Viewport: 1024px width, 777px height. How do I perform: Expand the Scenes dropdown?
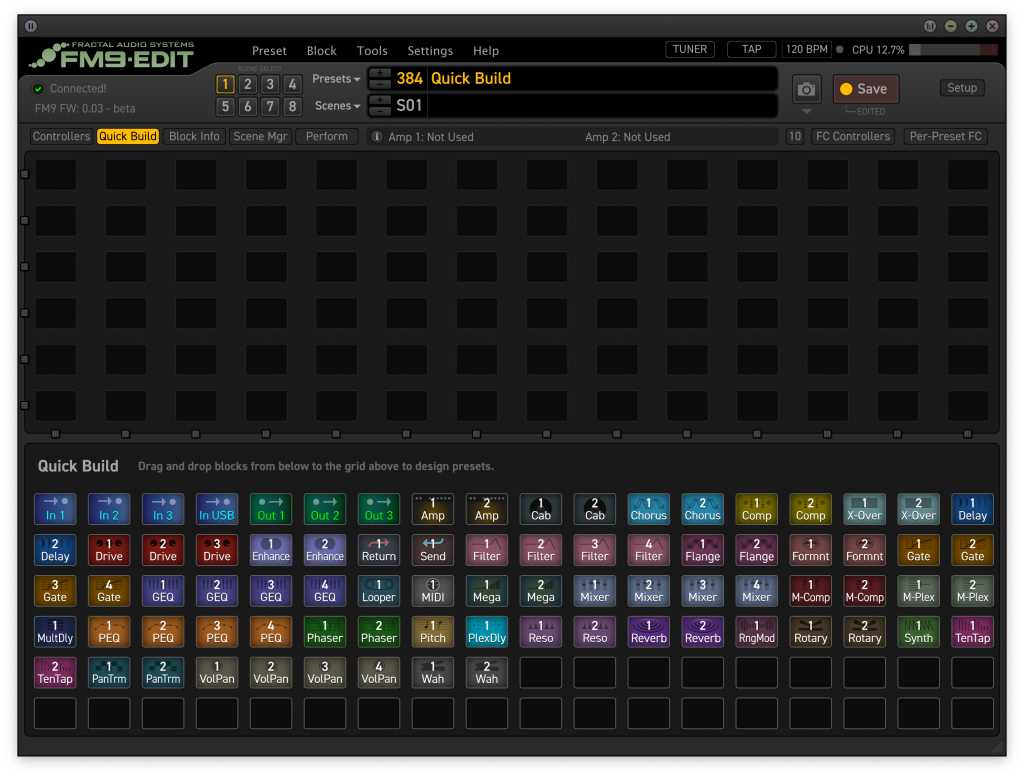(338, 106)
